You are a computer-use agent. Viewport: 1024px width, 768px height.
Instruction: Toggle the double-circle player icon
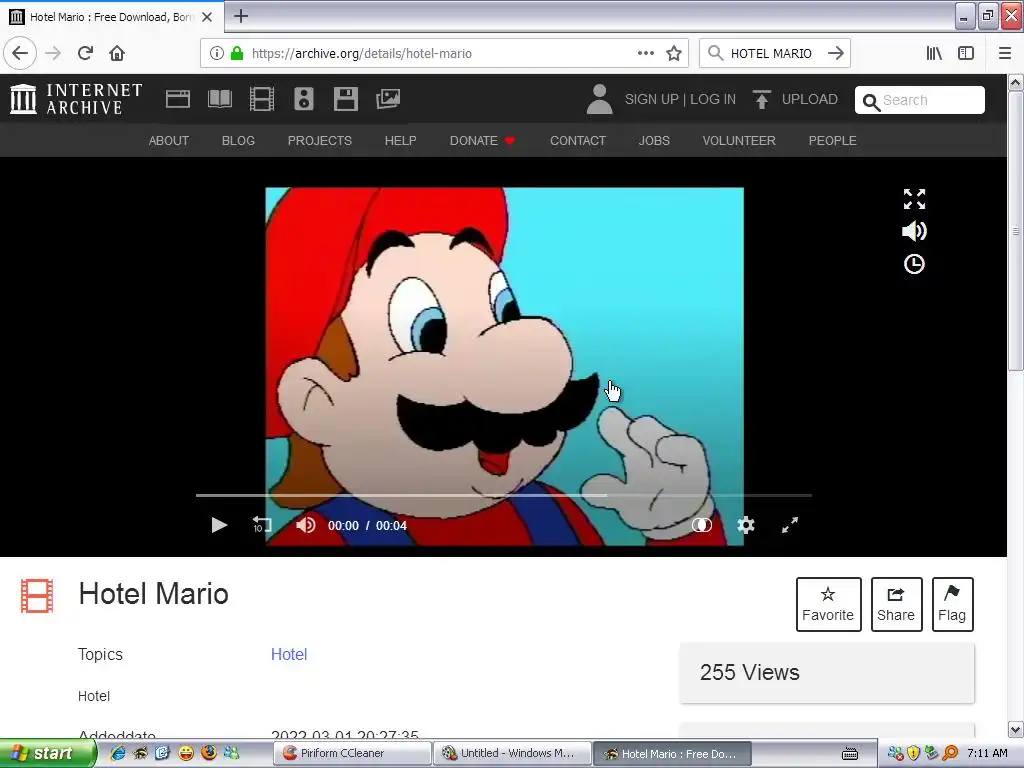click(x=702, y=525)
